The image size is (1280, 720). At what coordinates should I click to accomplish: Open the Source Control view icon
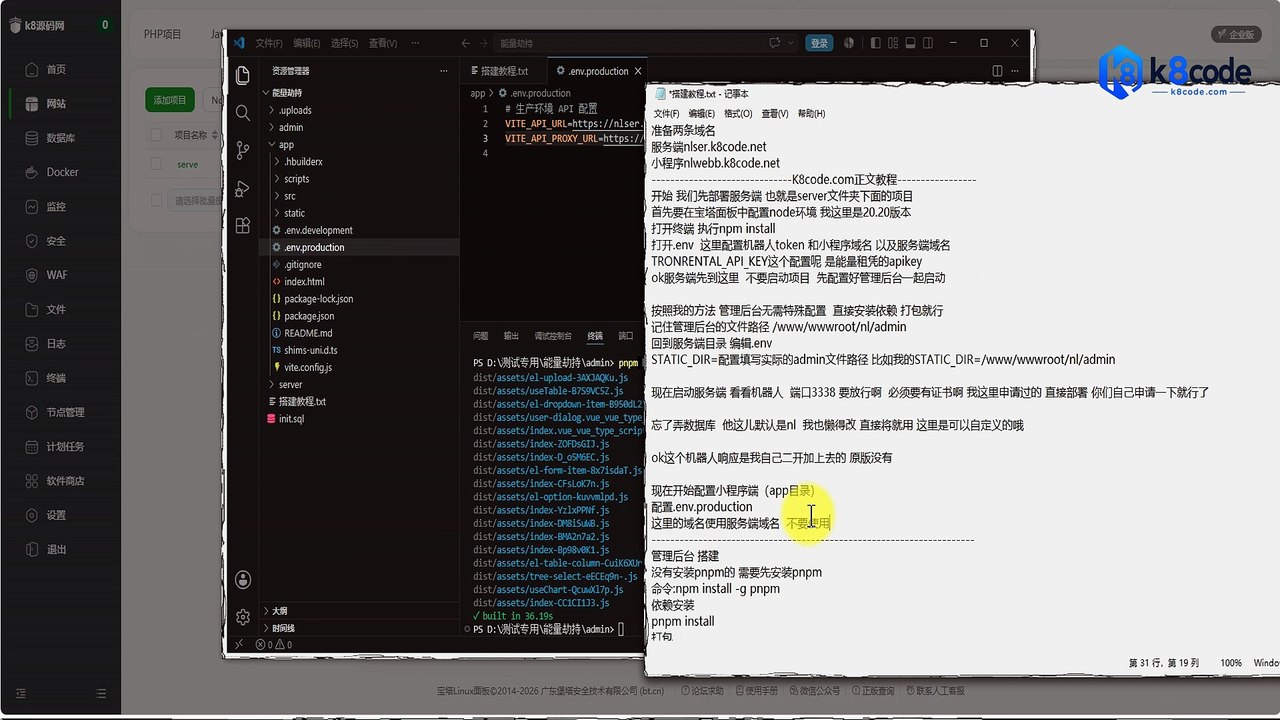tap(243, 151)
